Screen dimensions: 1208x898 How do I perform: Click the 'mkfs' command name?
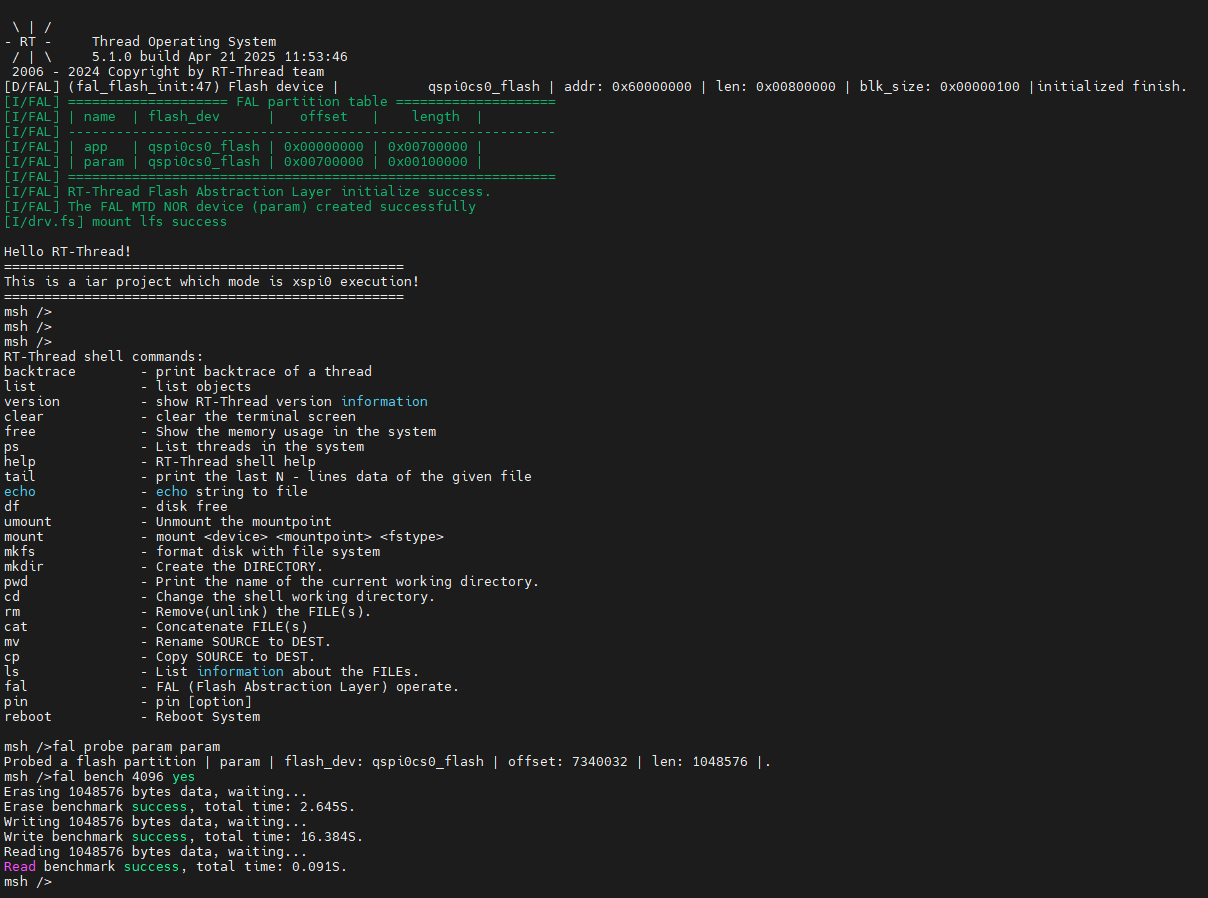click(x=20, y=552)
